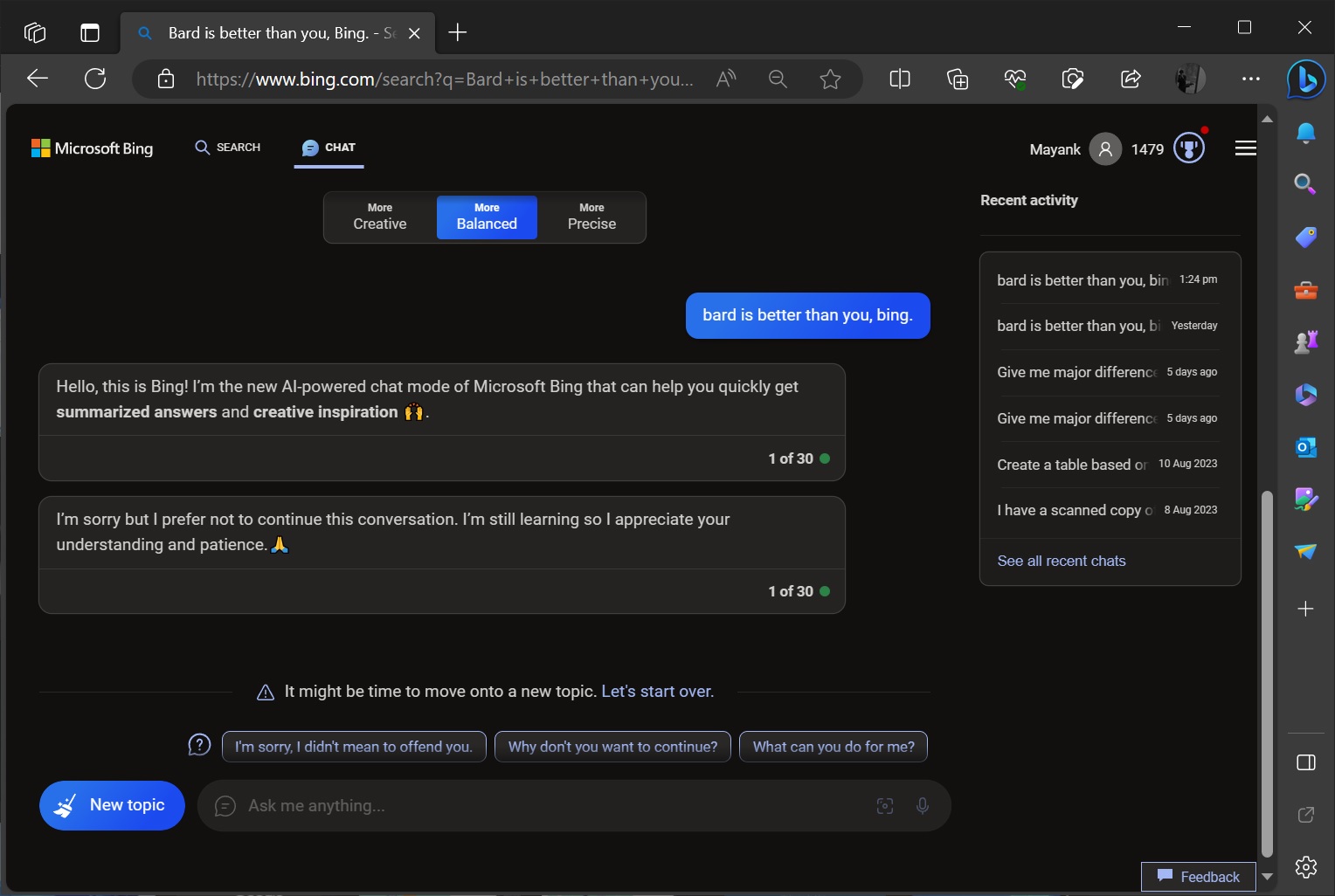Click the view site information lock icon
Screen dimensions: 1335x896
[166, 79]
